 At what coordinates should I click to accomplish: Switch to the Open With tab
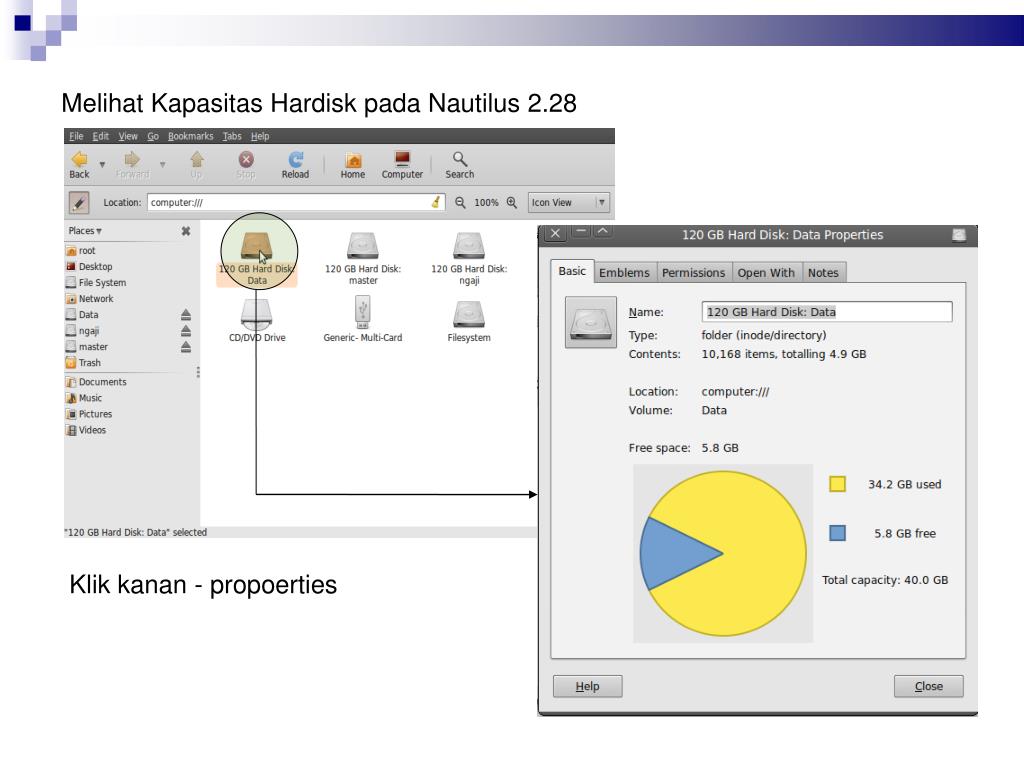(766, 272)
